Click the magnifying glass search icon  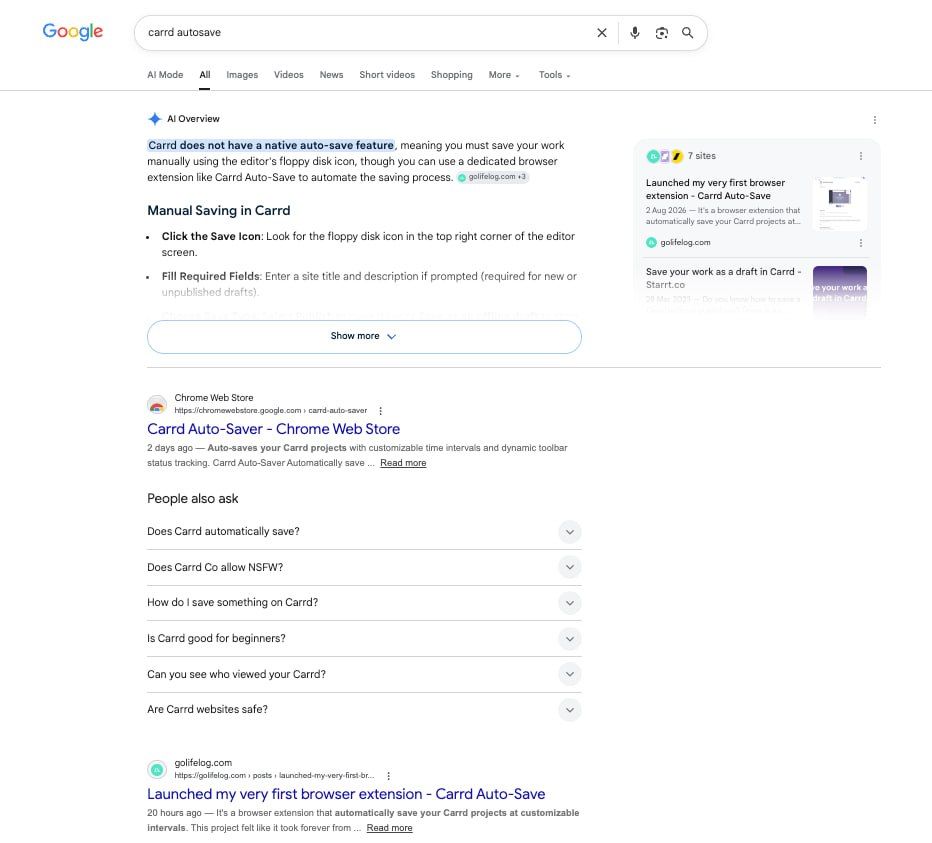pyautogui.click(x=687, y=33)
